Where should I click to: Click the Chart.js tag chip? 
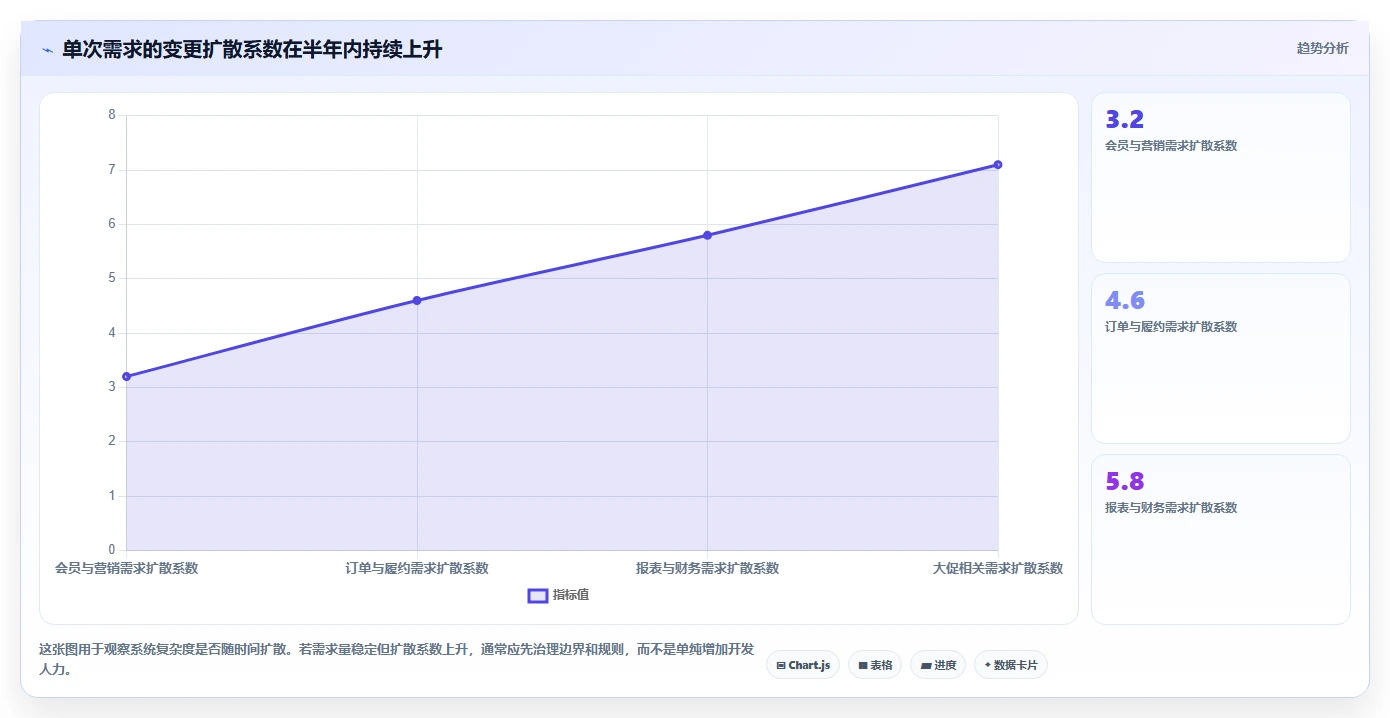tap(803, 665)
